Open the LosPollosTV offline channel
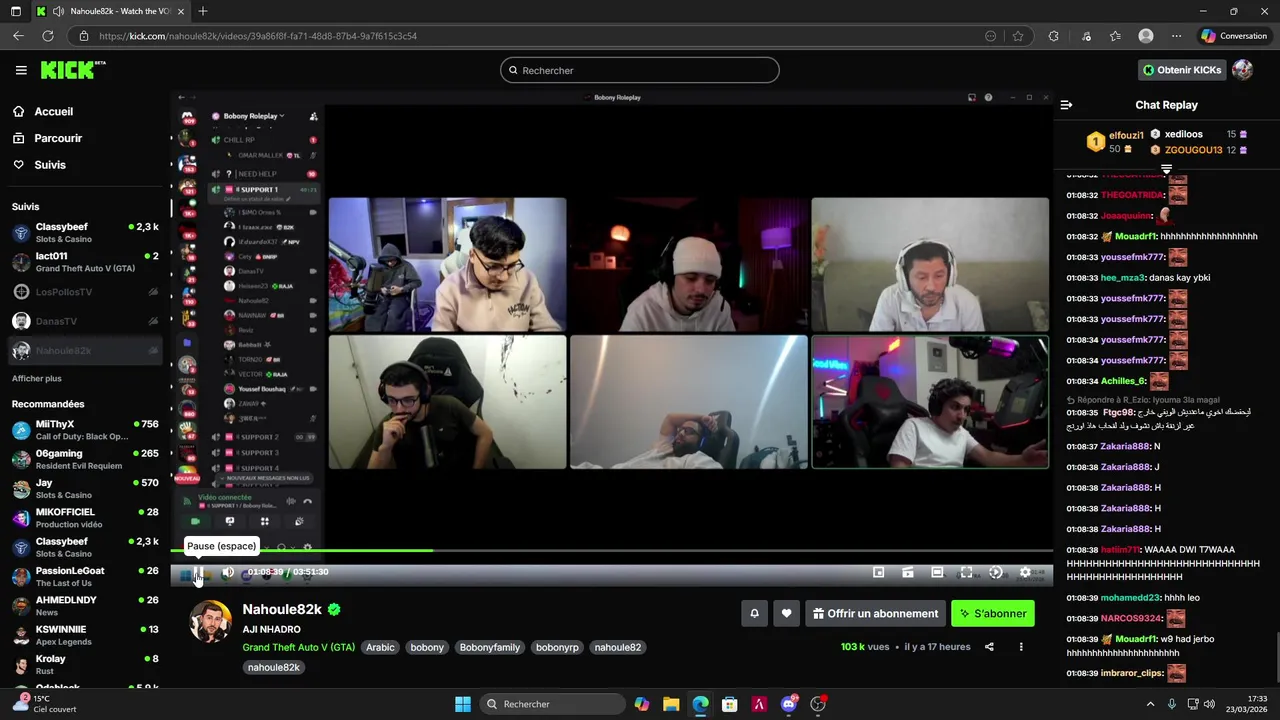 click(x=86, y=292)
